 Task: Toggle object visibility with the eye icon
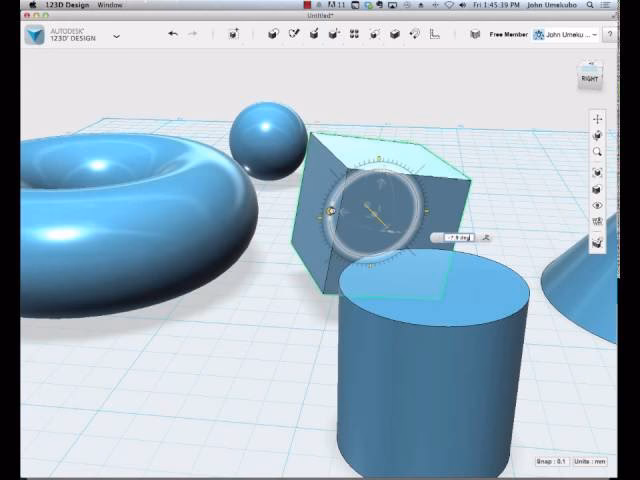(598, 205)
